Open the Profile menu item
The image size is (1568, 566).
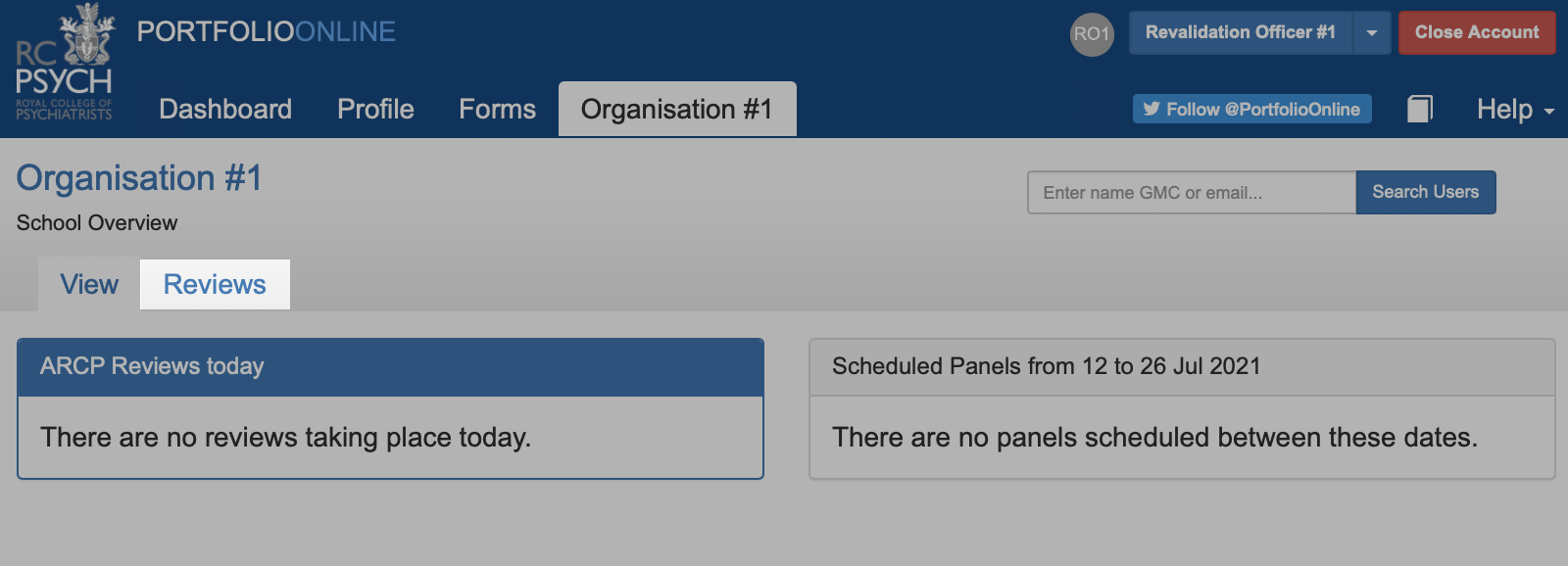pos(375,109)
